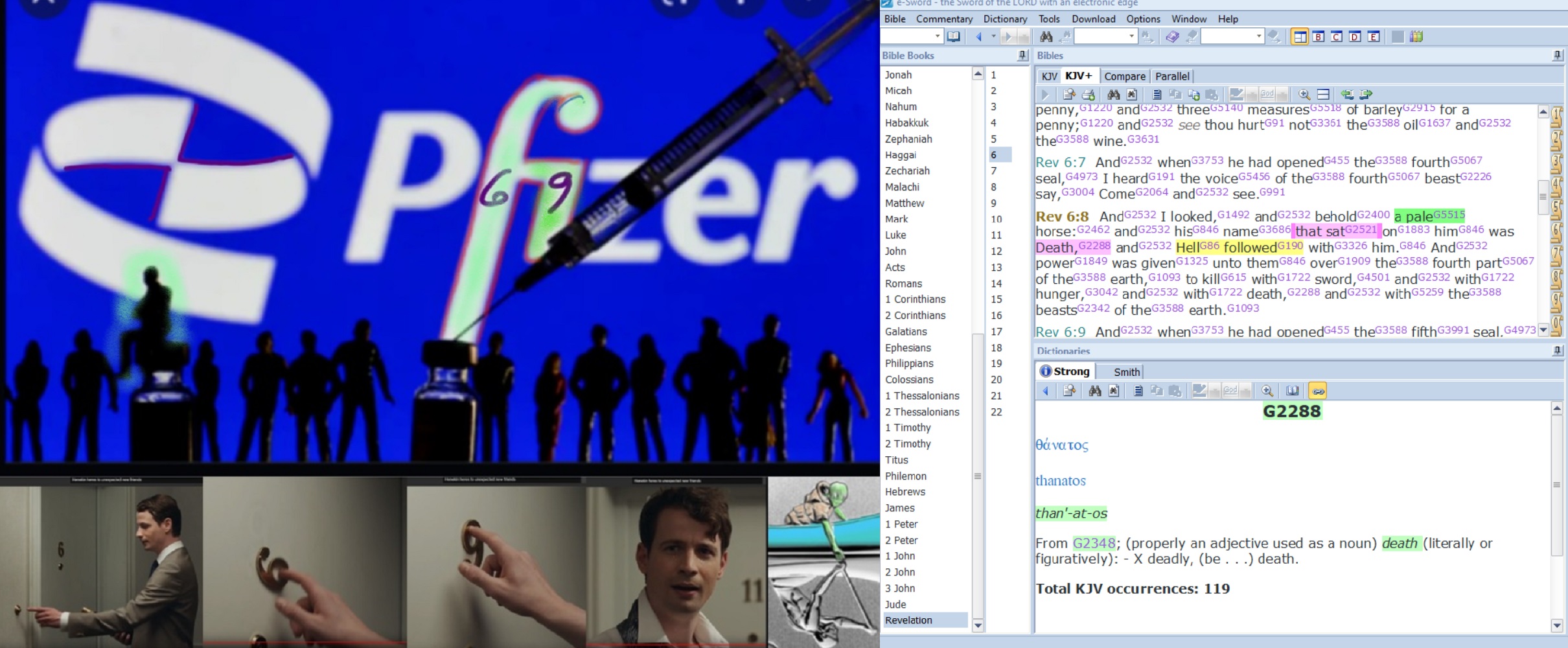Show the Editor panel with the E button
The image size is (1568, 648).
[1373, 37]
